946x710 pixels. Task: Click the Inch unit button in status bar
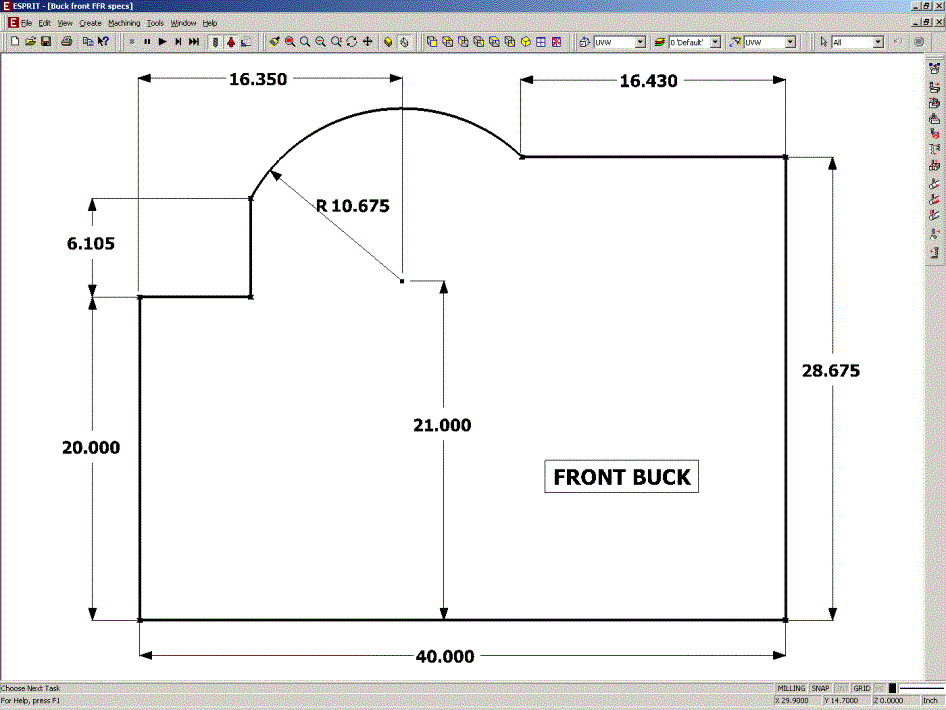pos(929,701)
